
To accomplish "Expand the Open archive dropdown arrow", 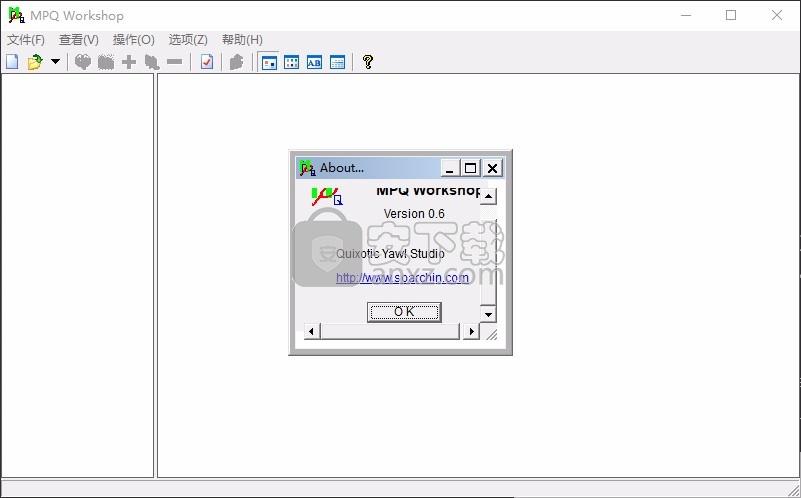I will pyautogui.click(x=55, y=62).
